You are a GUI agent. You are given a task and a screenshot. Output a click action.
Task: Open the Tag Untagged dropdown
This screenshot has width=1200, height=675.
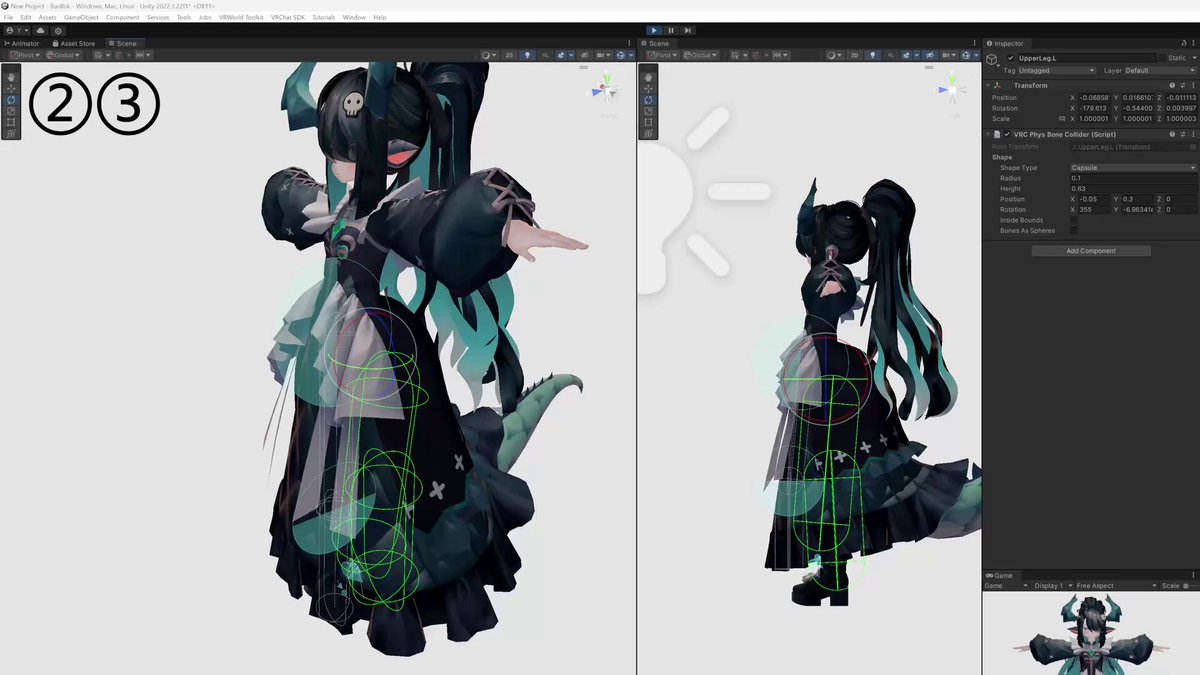pos(1056,70)
